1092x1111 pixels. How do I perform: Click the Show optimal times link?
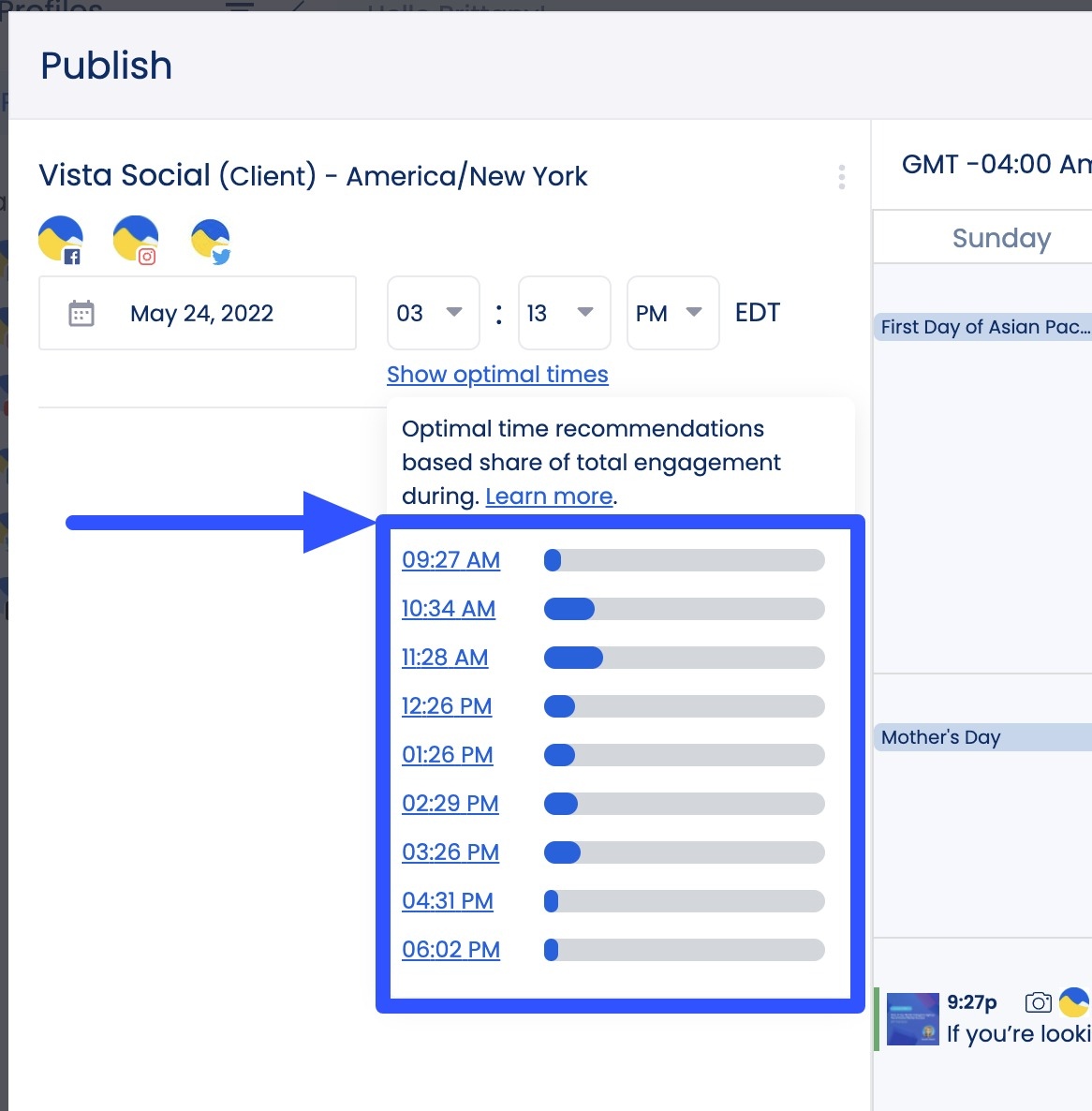[x=497, y=374]
